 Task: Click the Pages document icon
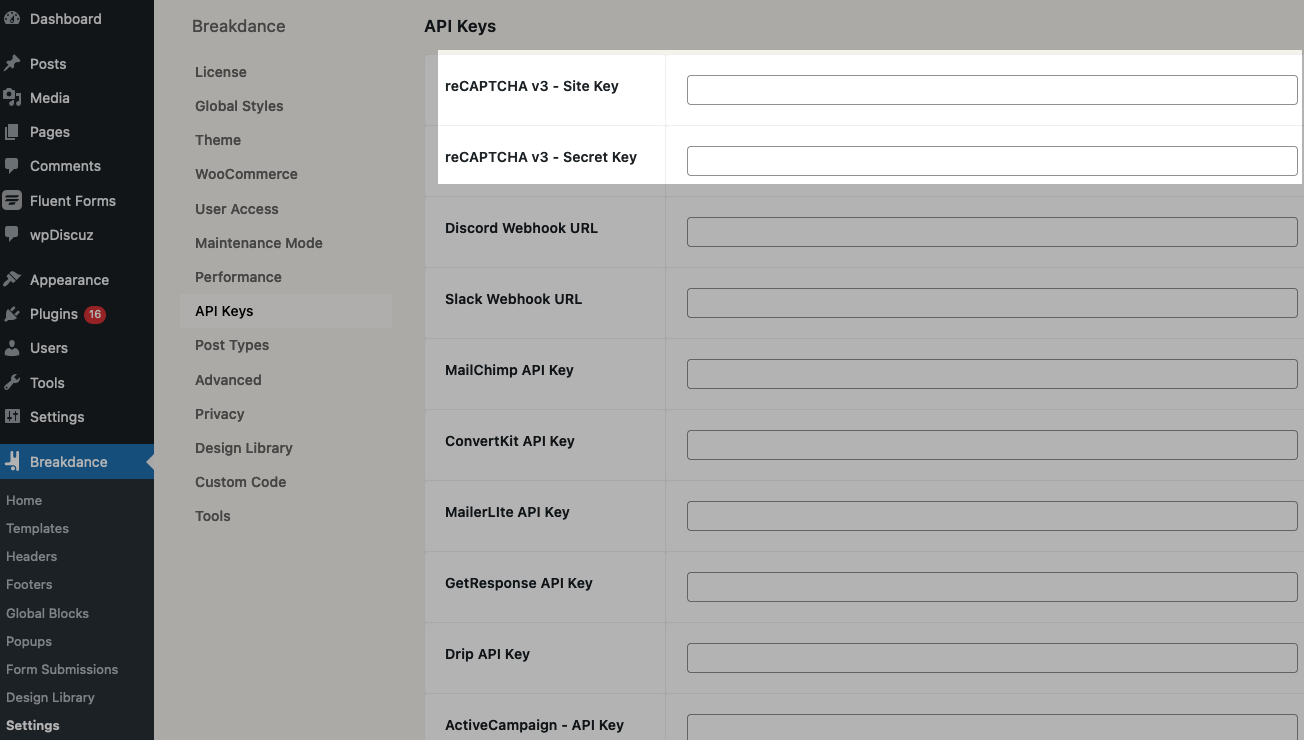click(x=12, y=132)
